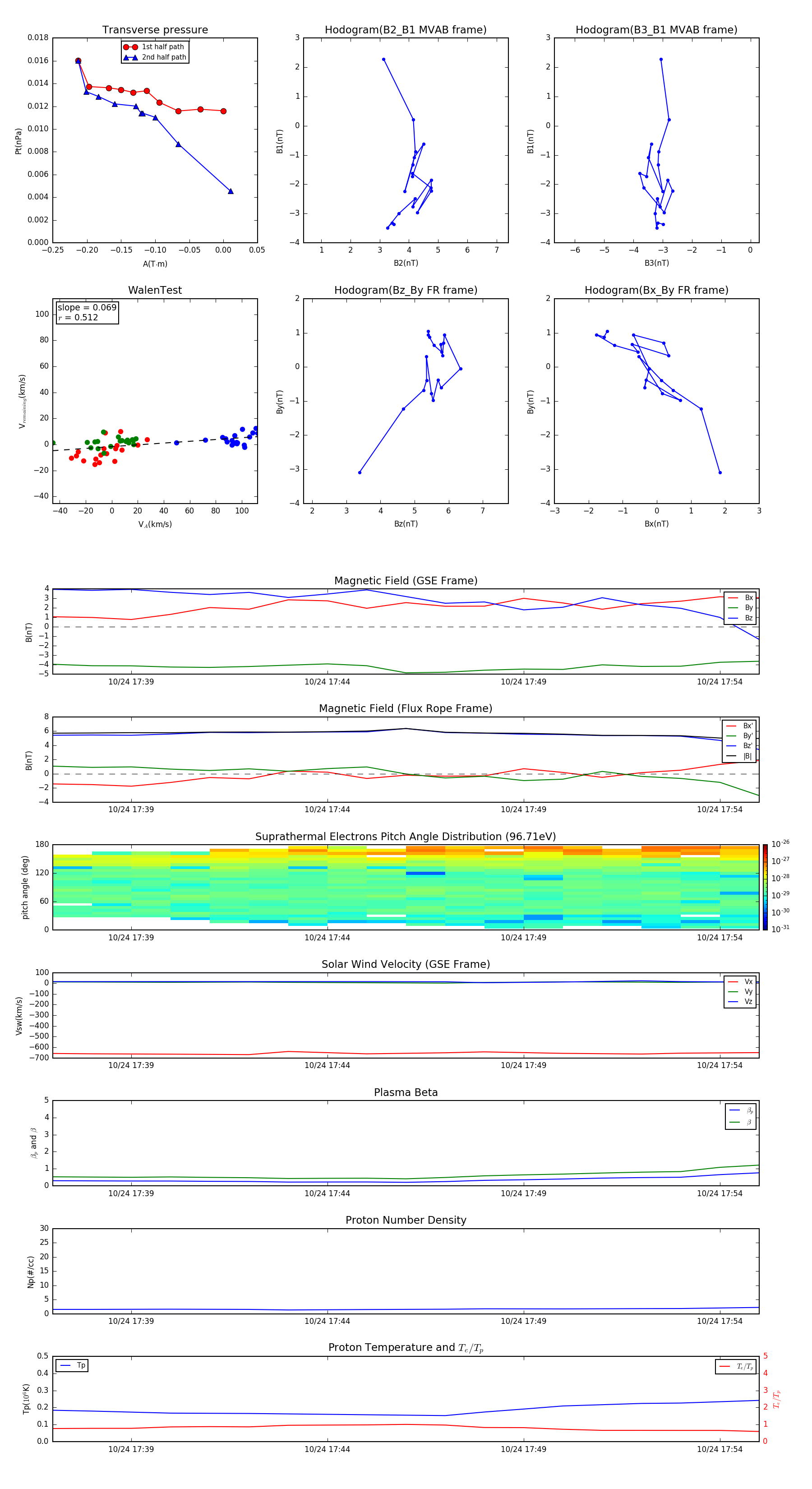Click "10/24 17:54" tick under Proton Temperature panel
812x1489 pixels.
point(720,1449)
